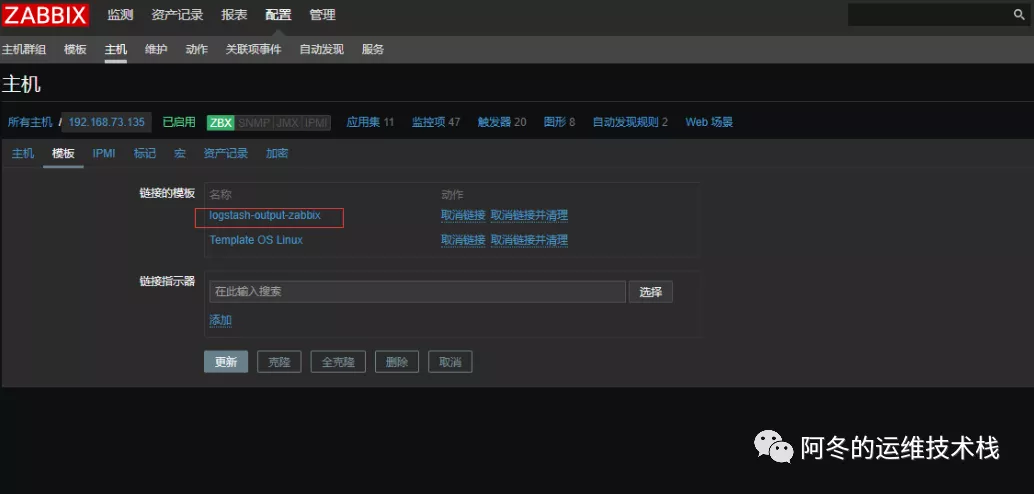Switch to the 宏 tab

(x=180, y=154)
